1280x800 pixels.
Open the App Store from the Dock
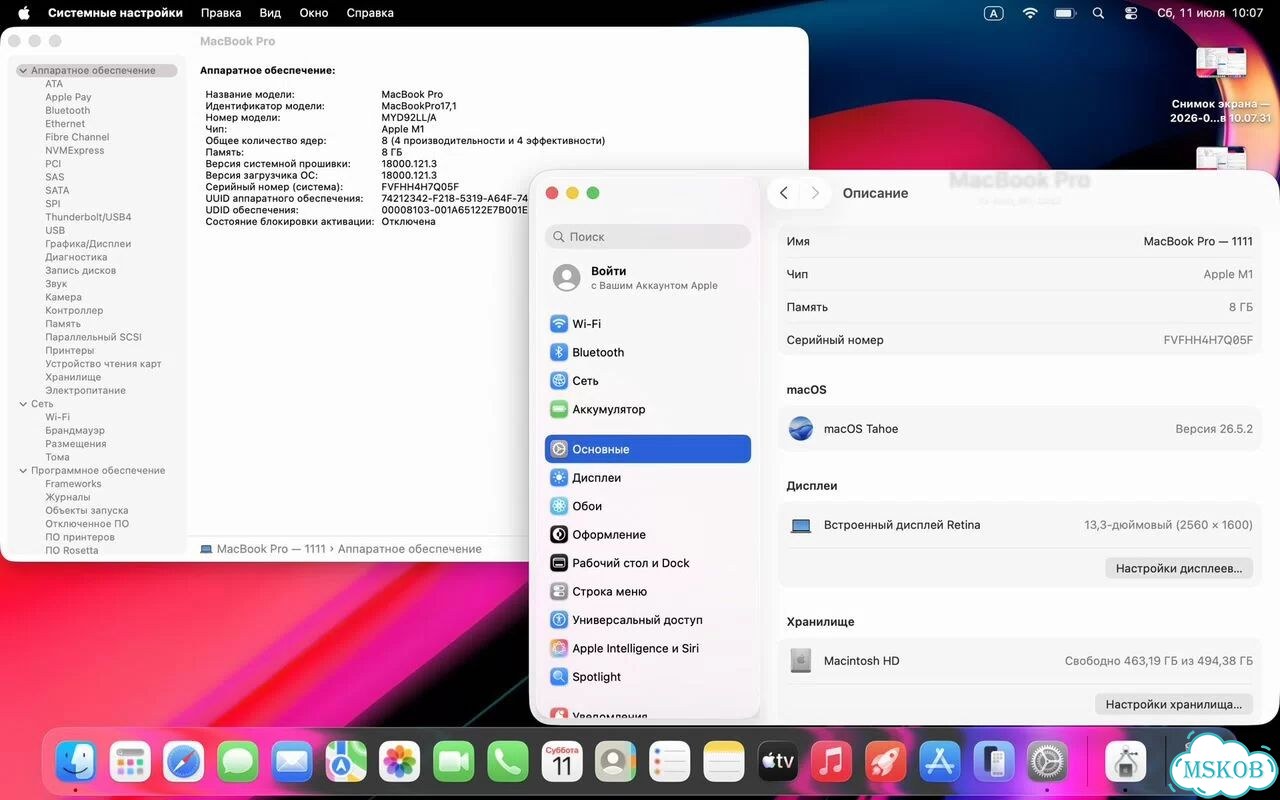(940, 762)
